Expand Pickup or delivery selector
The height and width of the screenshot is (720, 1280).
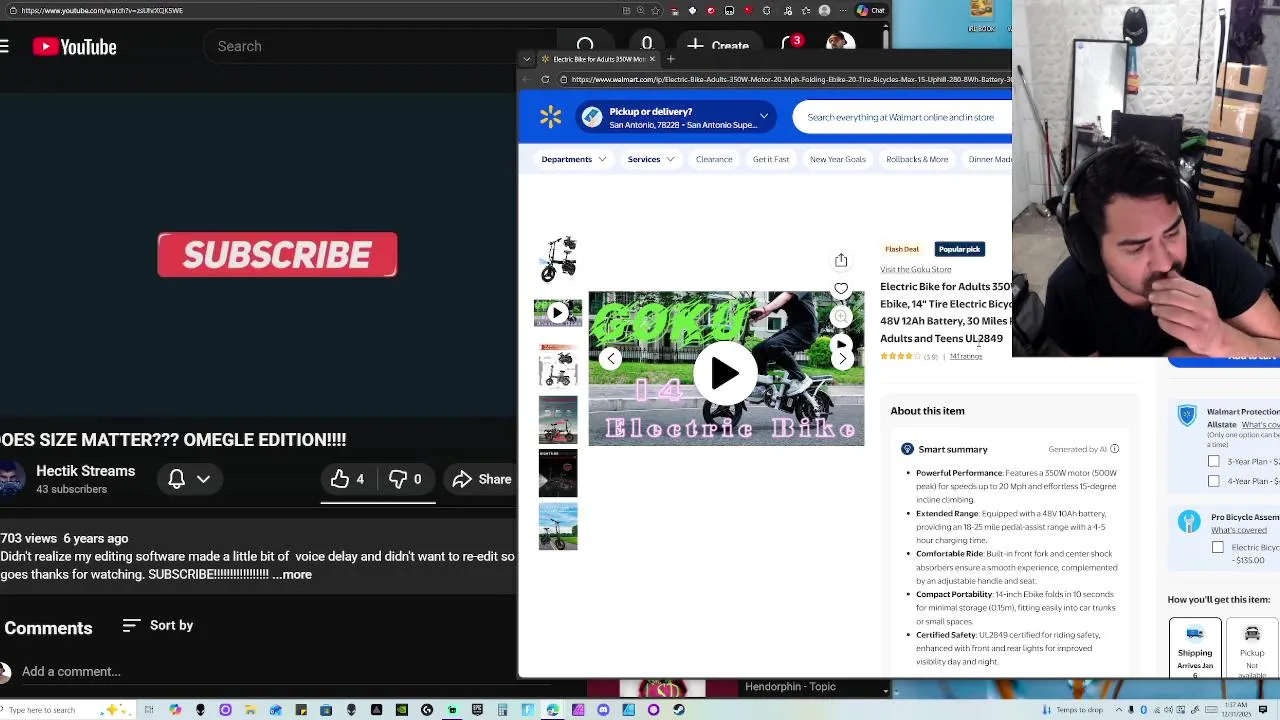click(677, 117)
